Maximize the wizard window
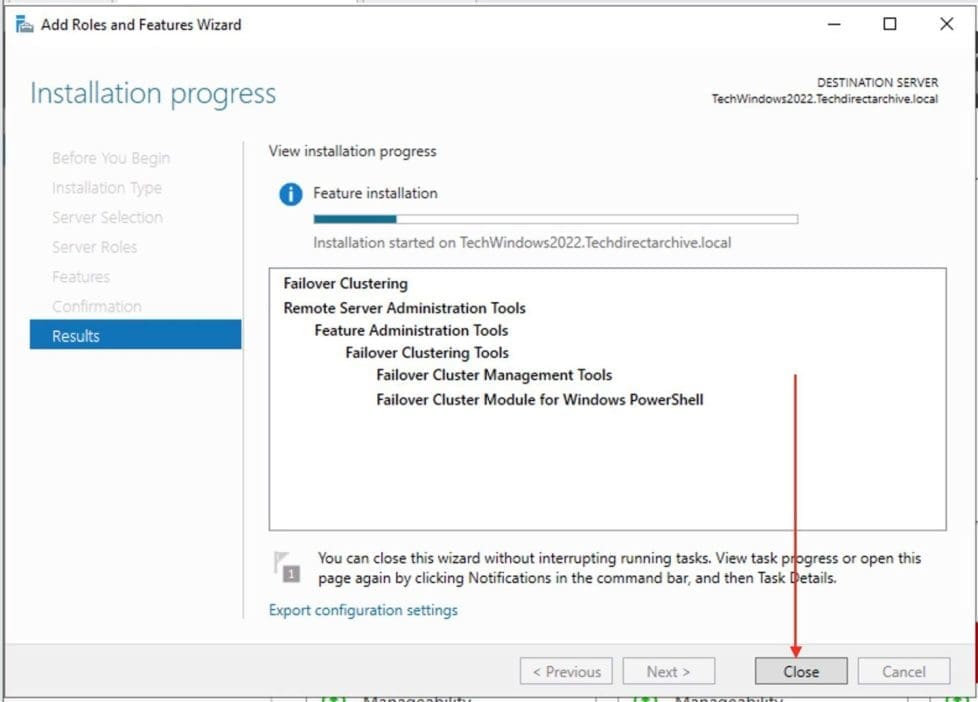Image resolution: width=978 pixels, height=702 pixels. (889, 25)
